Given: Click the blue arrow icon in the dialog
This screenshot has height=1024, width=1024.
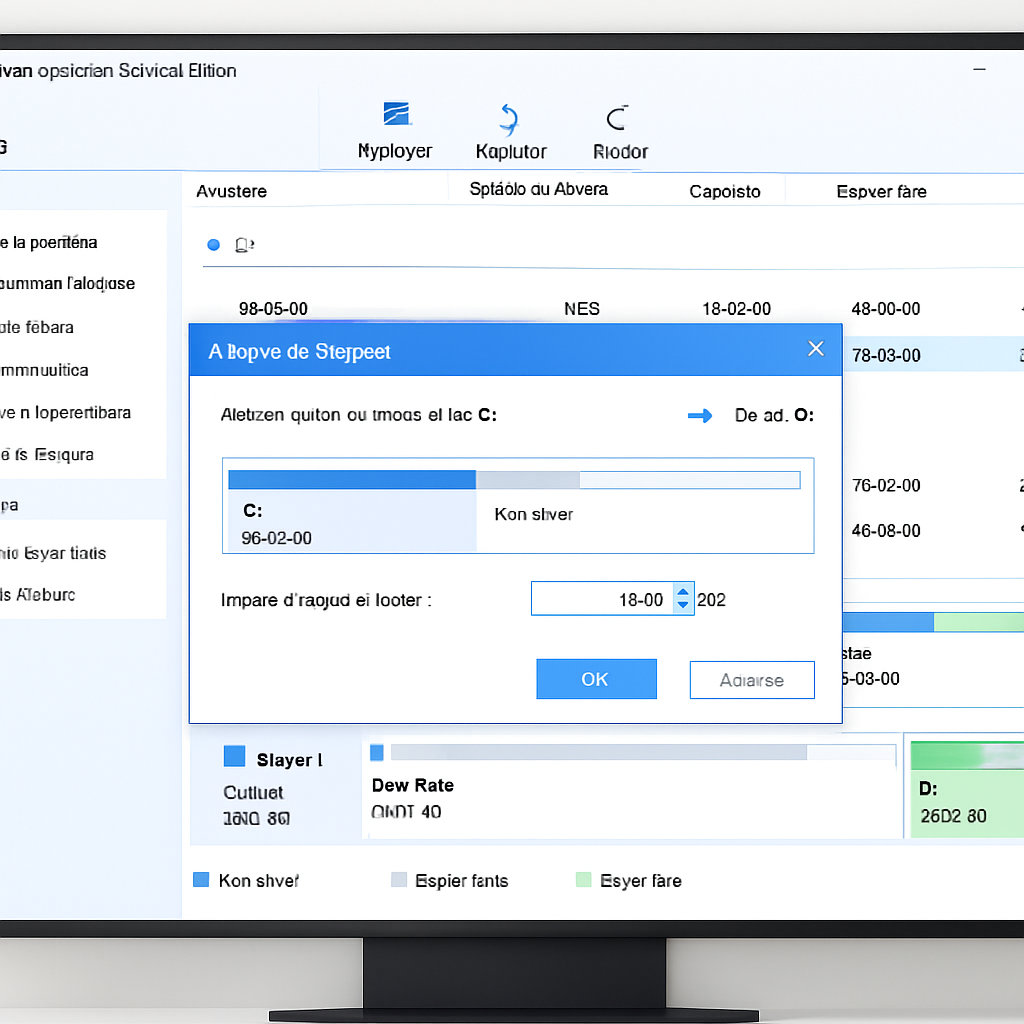Looking at the screenshot, I should (x=700, y=415).
